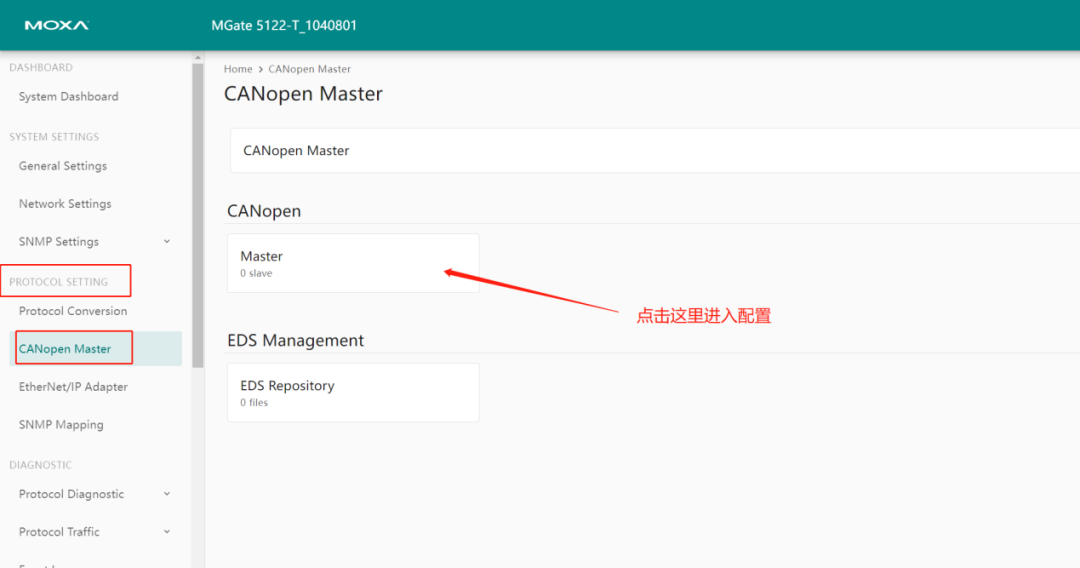Click the DASHBOARD section label
Screen dimensions: 1080x568
point(41,67)
